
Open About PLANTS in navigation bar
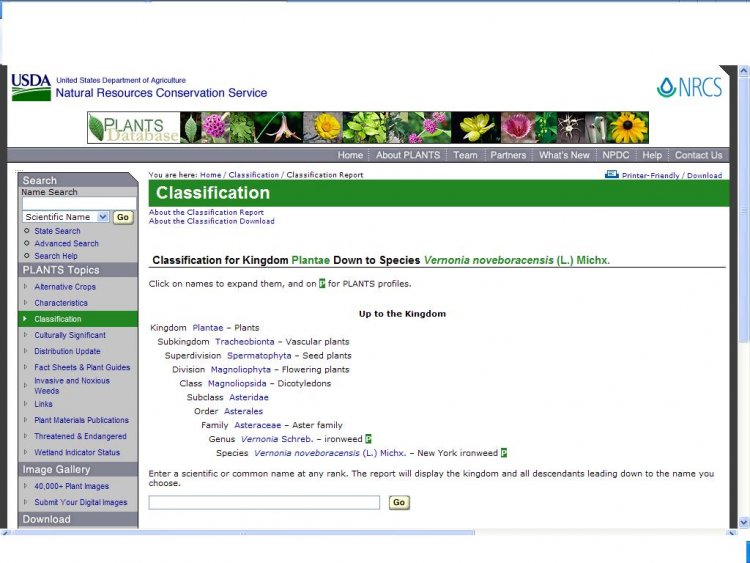click(x=408, y=155)
